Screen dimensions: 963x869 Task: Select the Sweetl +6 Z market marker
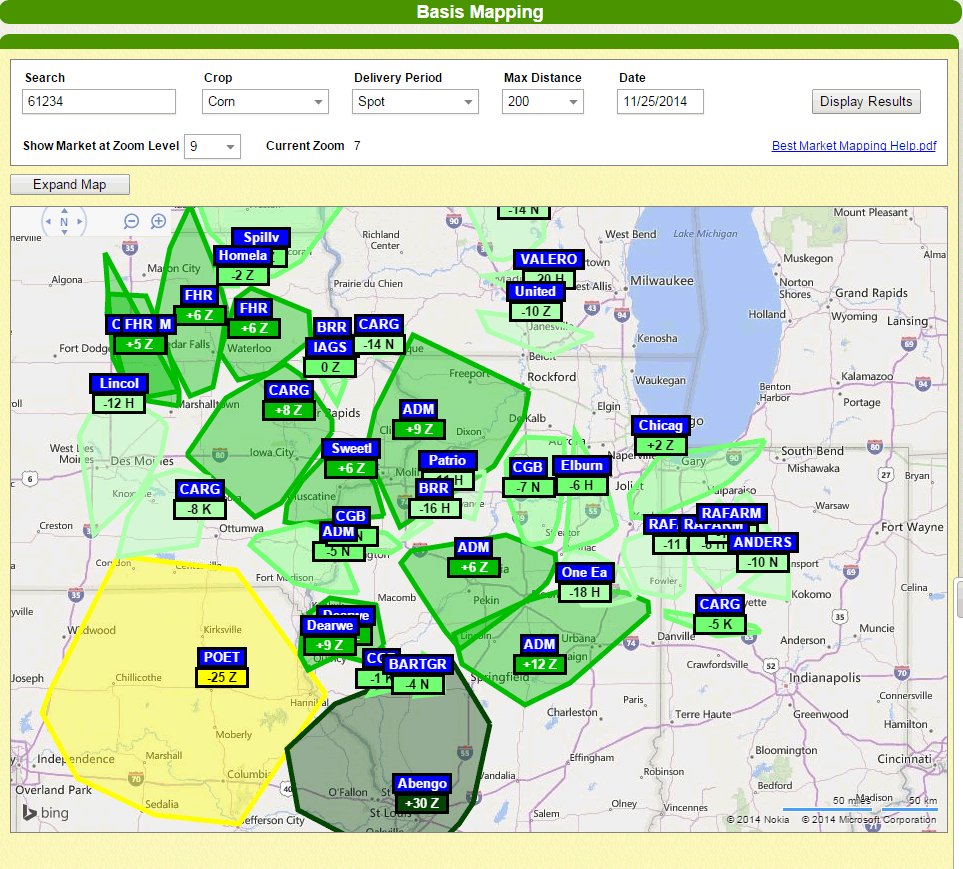pyautogui.click(x=351, y=458)
